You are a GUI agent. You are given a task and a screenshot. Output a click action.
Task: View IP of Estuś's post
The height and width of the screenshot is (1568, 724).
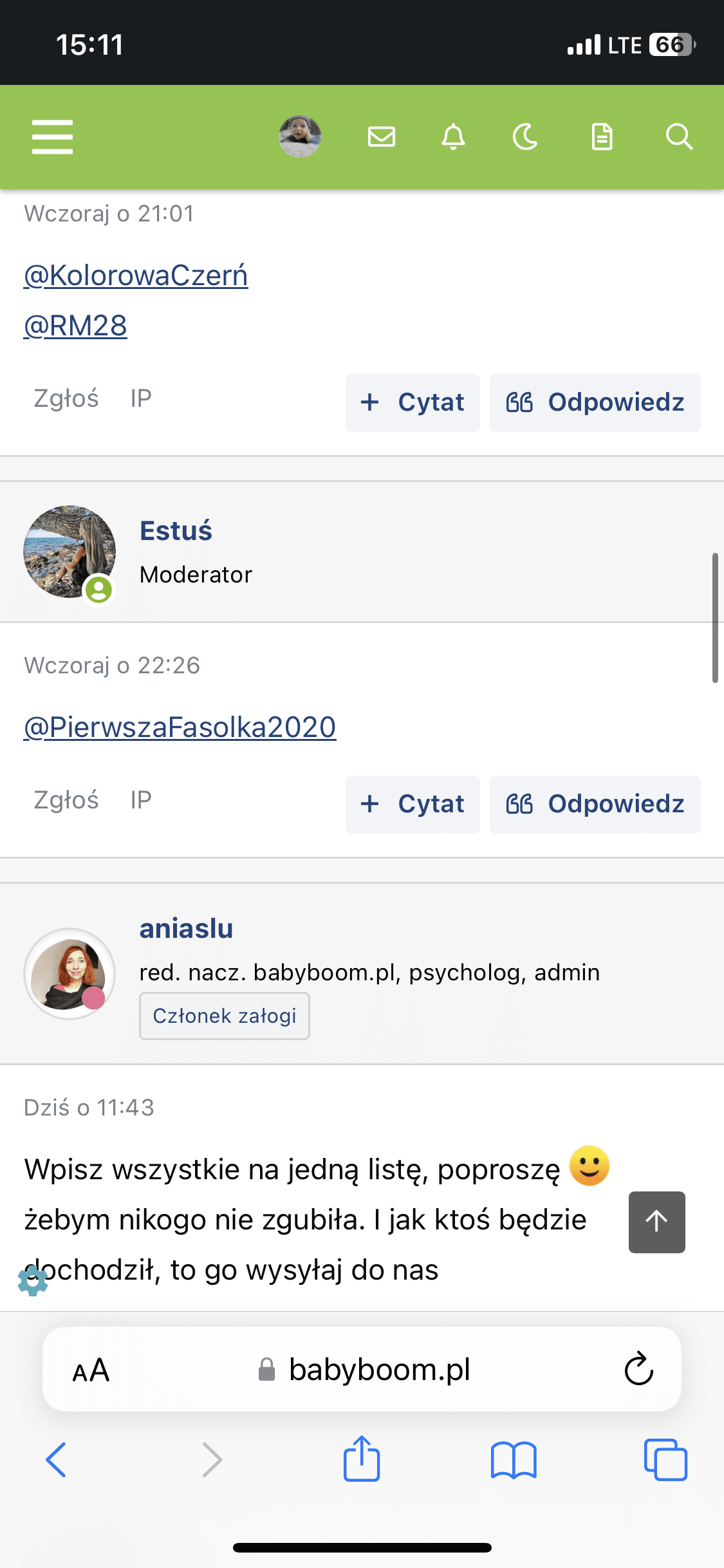pyautogui.click(x=140, y=800)
